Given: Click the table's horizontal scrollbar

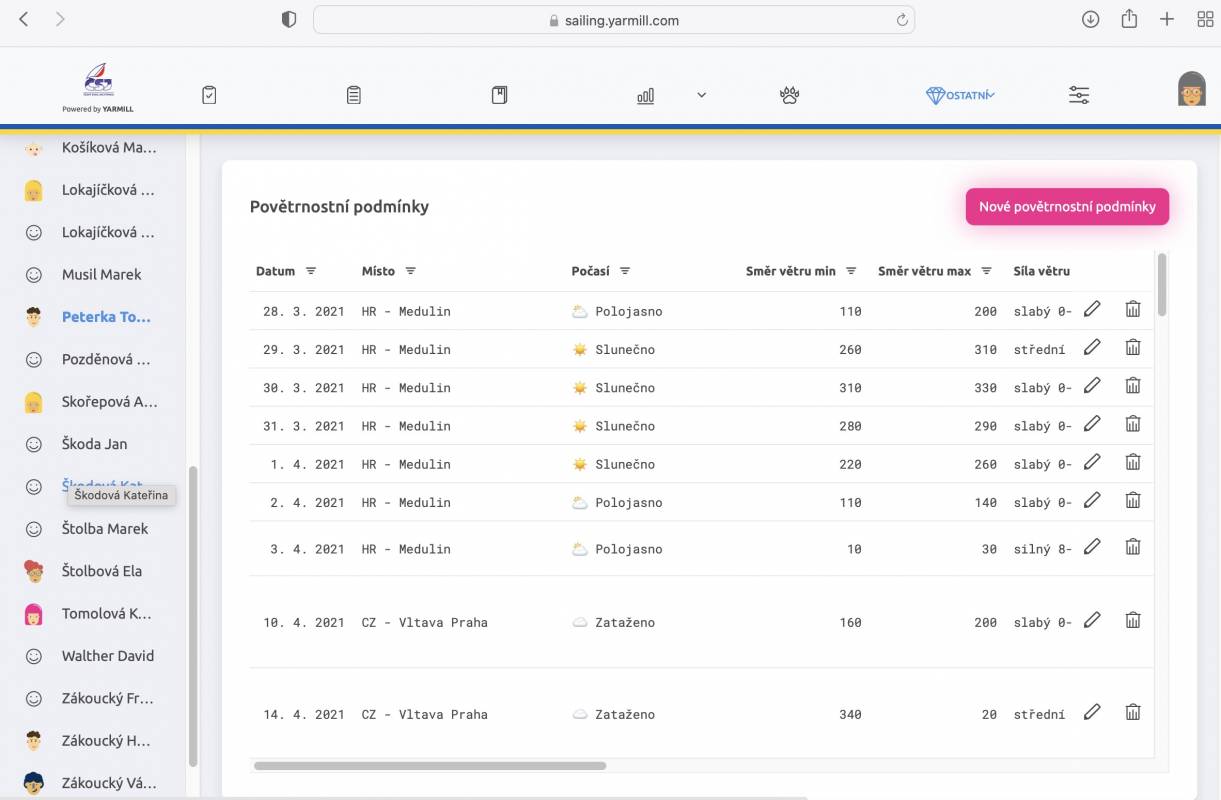Looking at the screenshot, I should 430,766.
